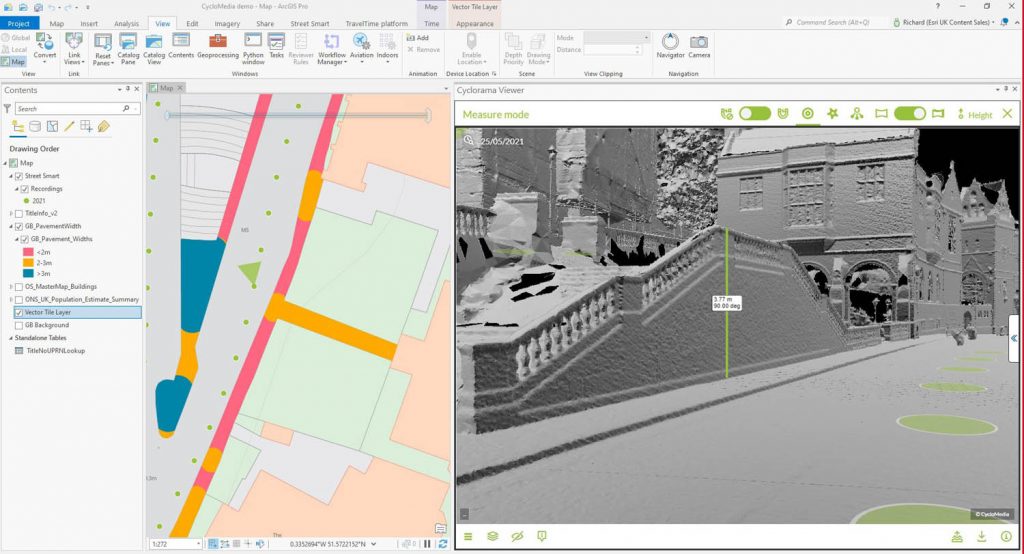Image resolution: width=1024 pixels, height=554 pixels.
Task: Click the red <2m pavement swatch
Action: (x=27, y=252)
